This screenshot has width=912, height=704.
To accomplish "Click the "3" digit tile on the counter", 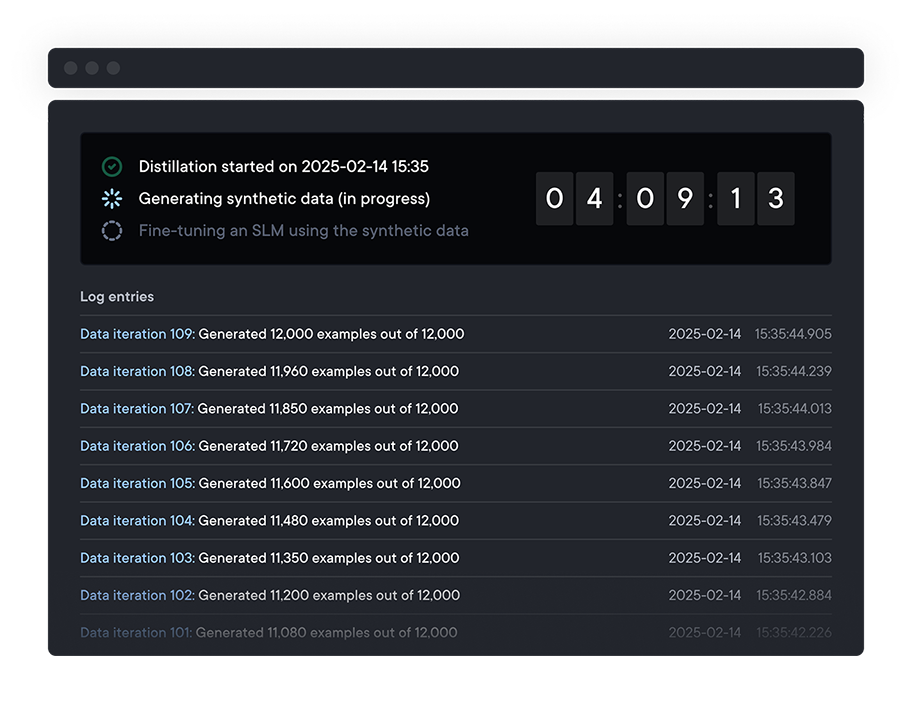I will (x=776, y=198).
